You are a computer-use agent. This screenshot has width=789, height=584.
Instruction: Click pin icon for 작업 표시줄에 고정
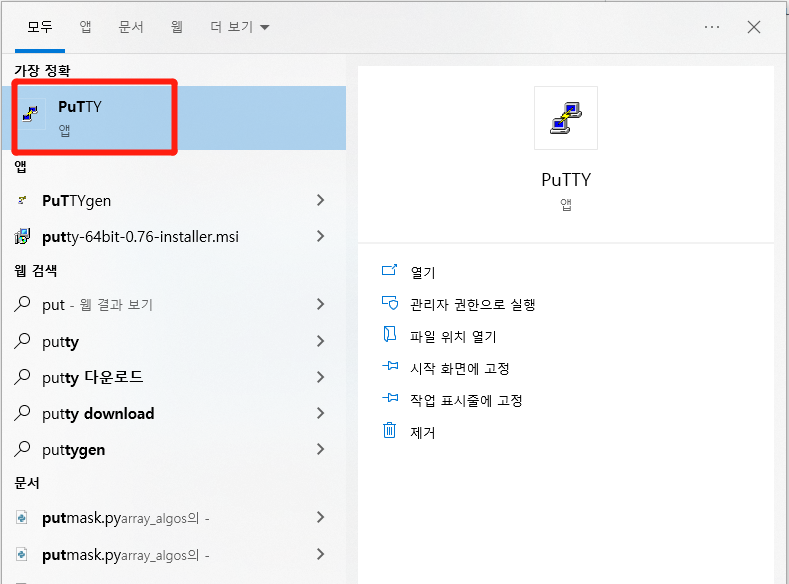(390, 398)
